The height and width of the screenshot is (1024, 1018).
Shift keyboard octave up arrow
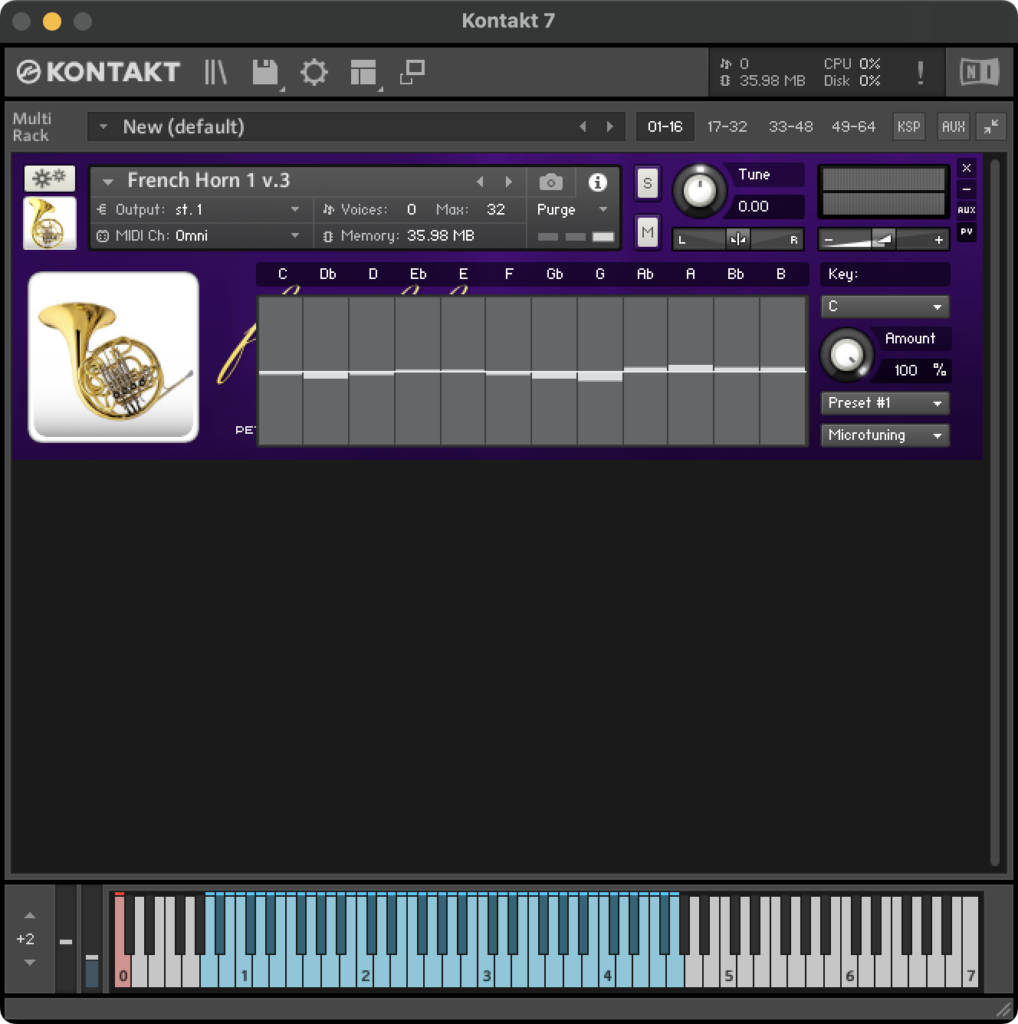coord(30,916)
